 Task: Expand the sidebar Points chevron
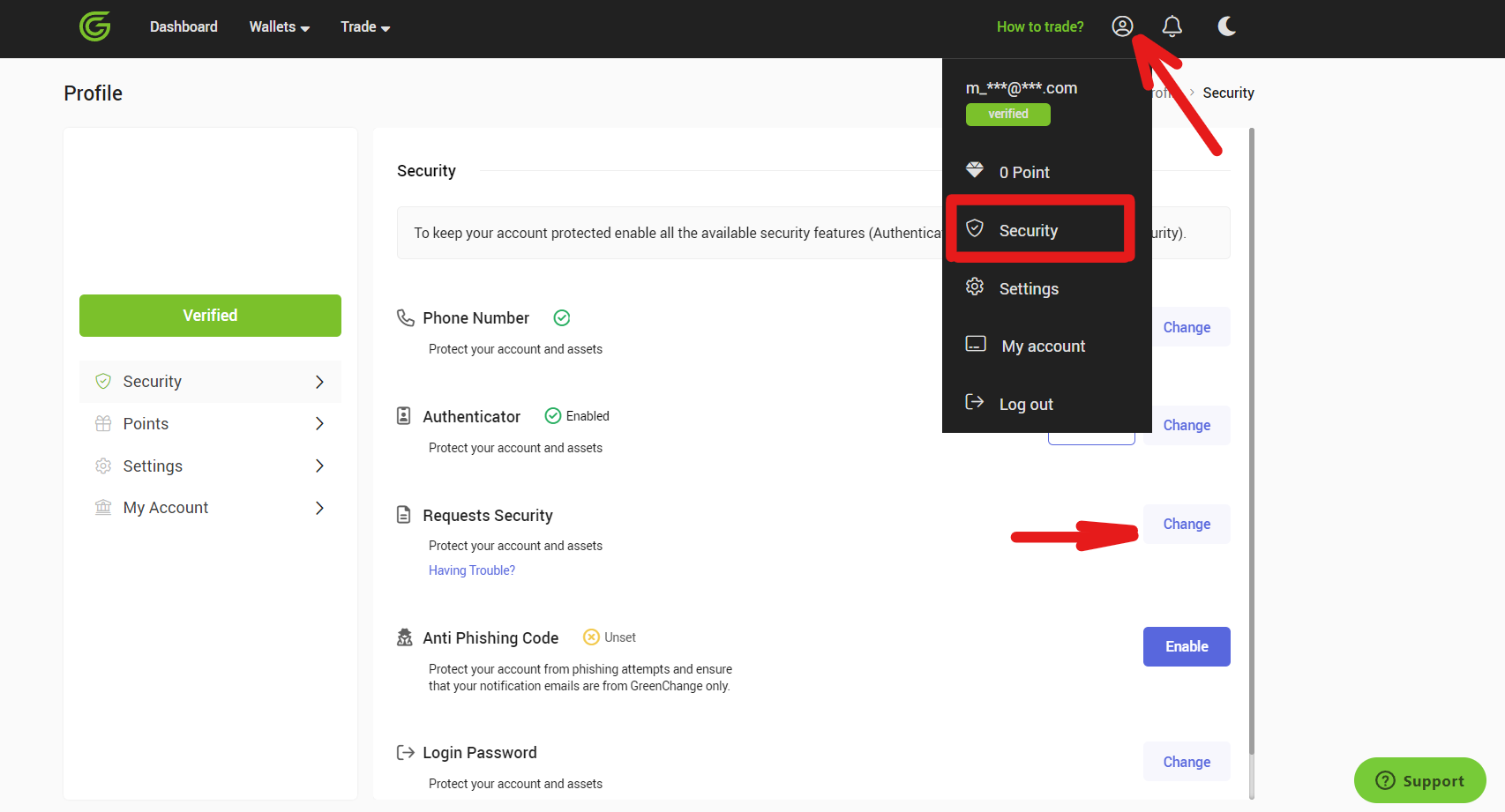[x=320, y=423]
